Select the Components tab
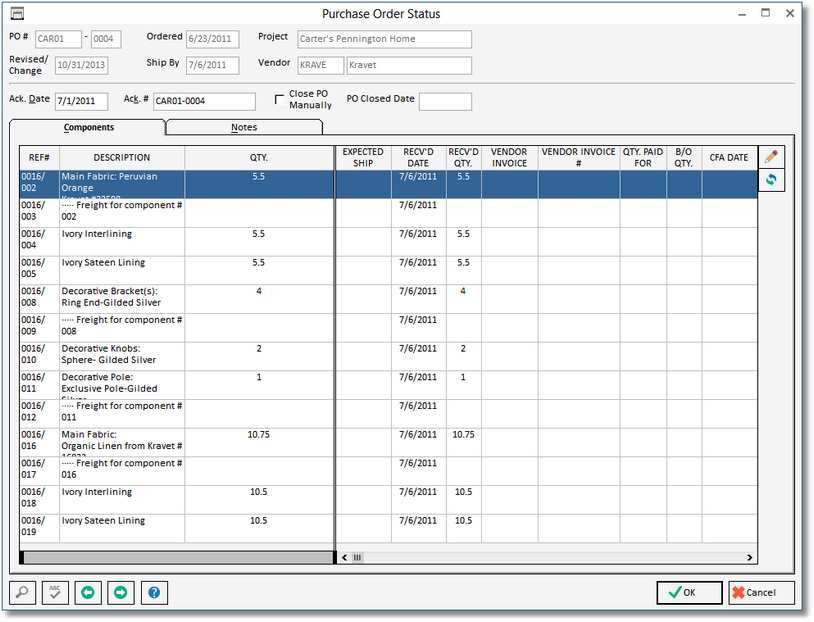Viewport: 814px width, 622px height. pos(88,127)
